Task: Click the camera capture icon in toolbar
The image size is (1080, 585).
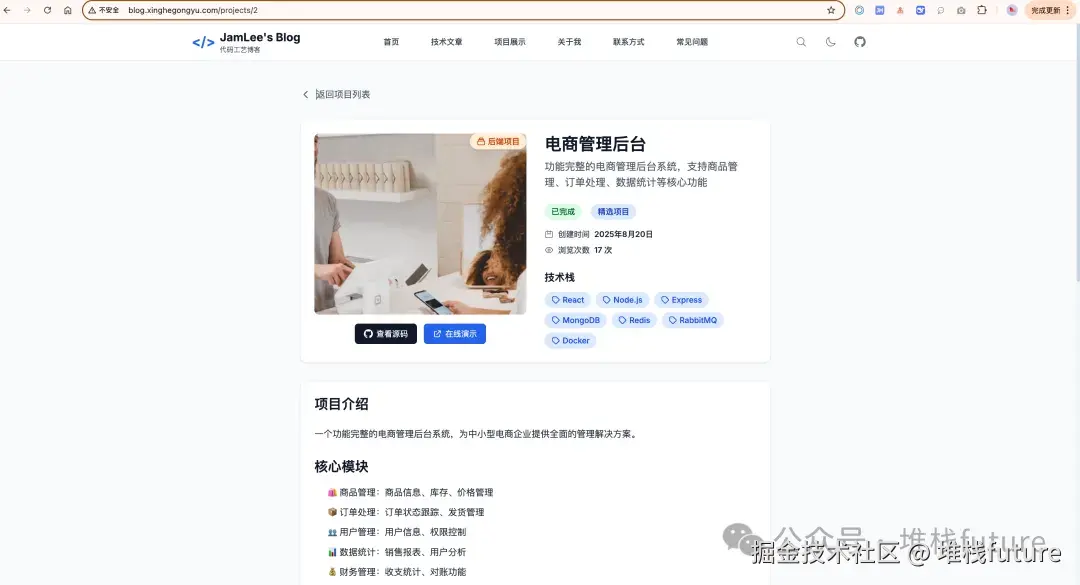Action: tap(962, 10)
